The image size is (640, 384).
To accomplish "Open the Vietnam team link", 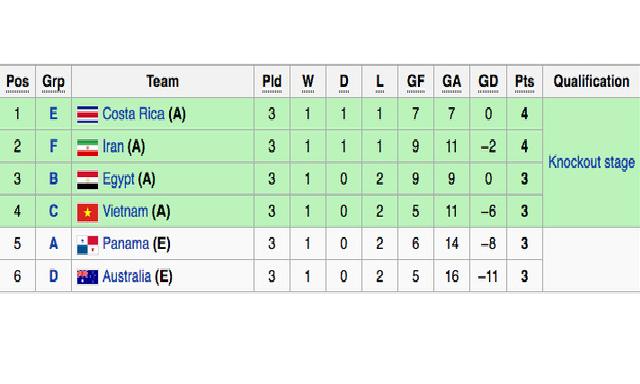I will click(125, 211).
